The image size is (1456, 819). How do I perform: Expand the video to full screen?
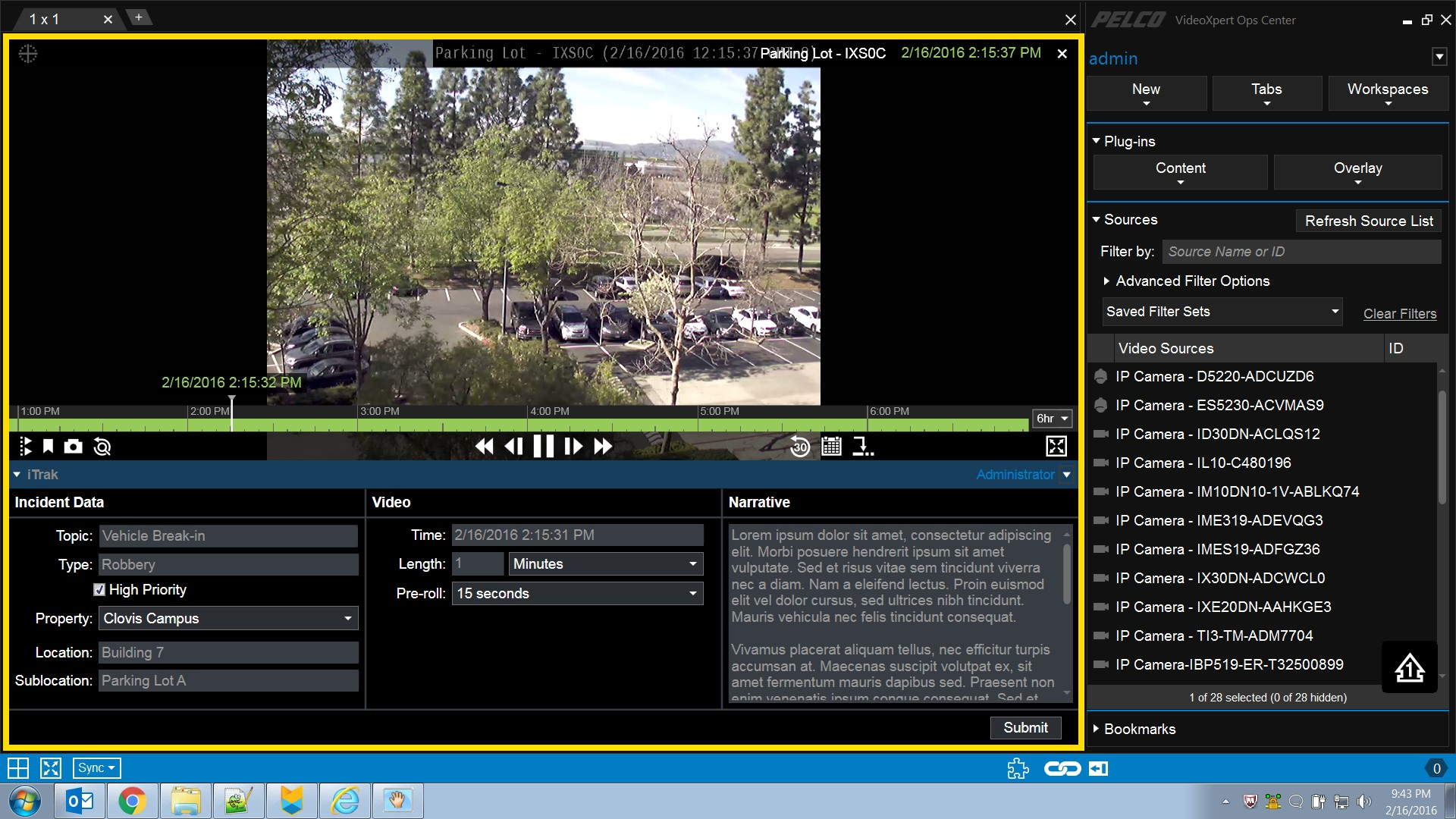1056,446
